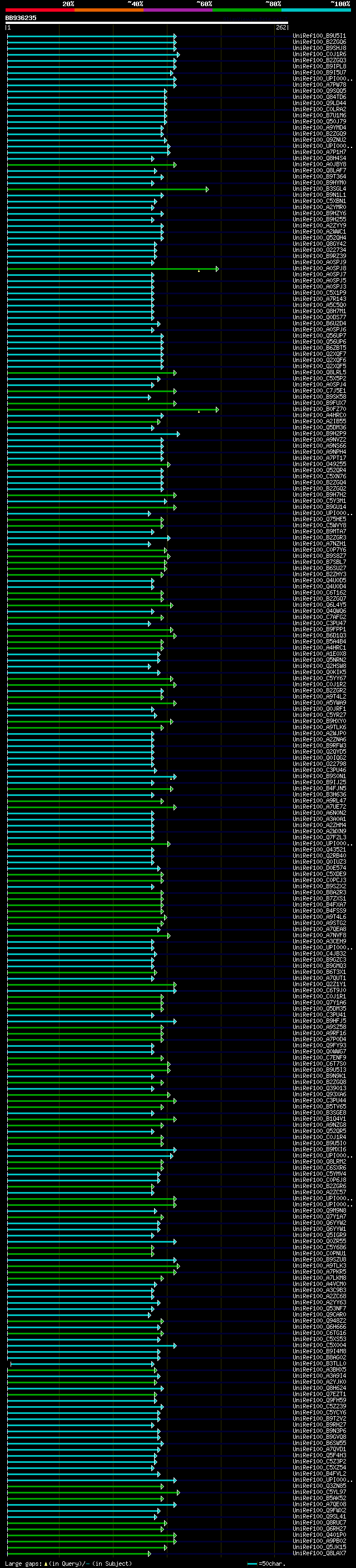Click the white query bar under BB936235
This screenshot has height=1568, width=356.
[147, 23]
